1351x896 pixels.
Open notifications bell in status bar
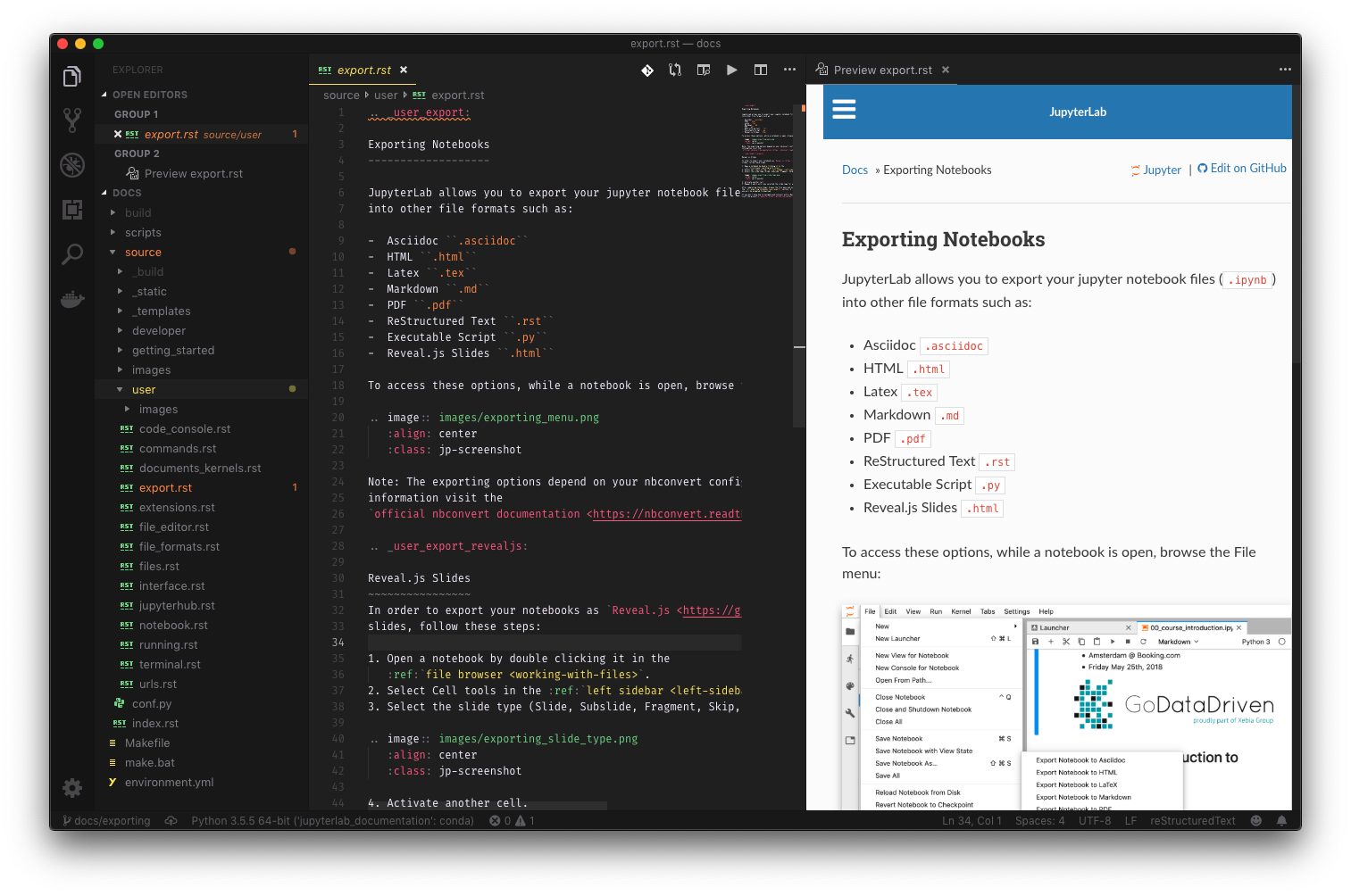coord(1282,820)
